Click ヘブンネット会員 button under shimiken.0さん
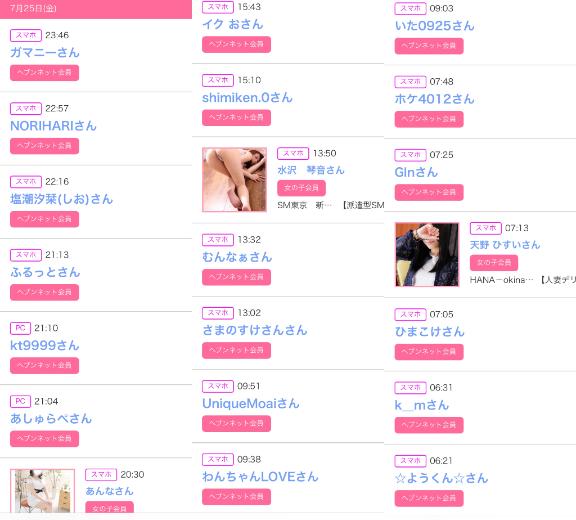The width and height of the screenshot is (576, 520). (x=237, y=118)
